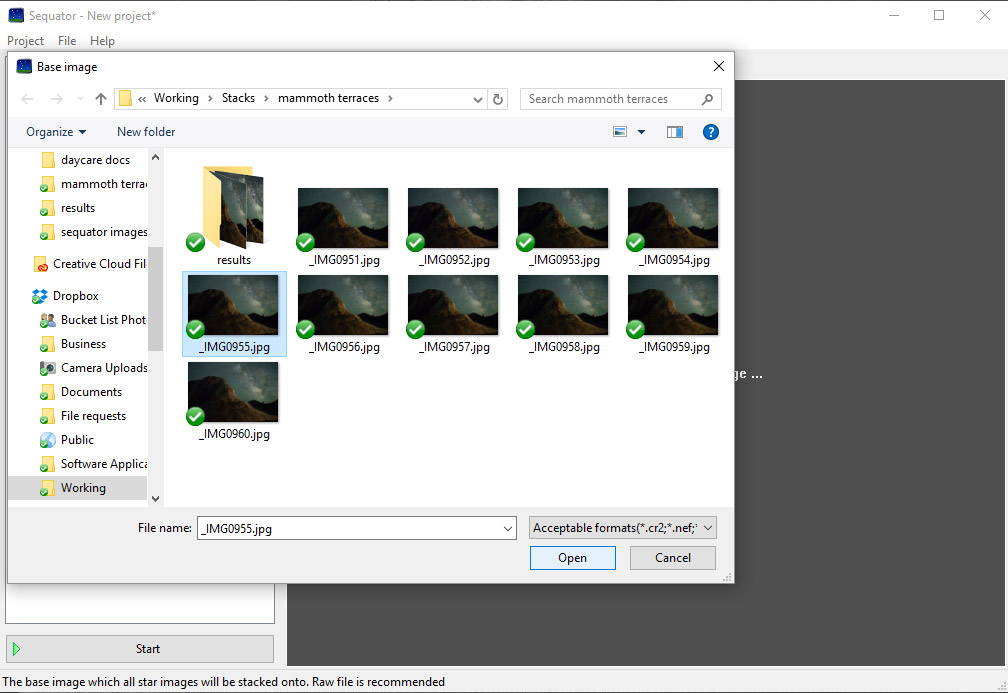Viewport: 1008px width, 693px height.
Task: Click the search magnifier icon
Action: tap(707, 99)
